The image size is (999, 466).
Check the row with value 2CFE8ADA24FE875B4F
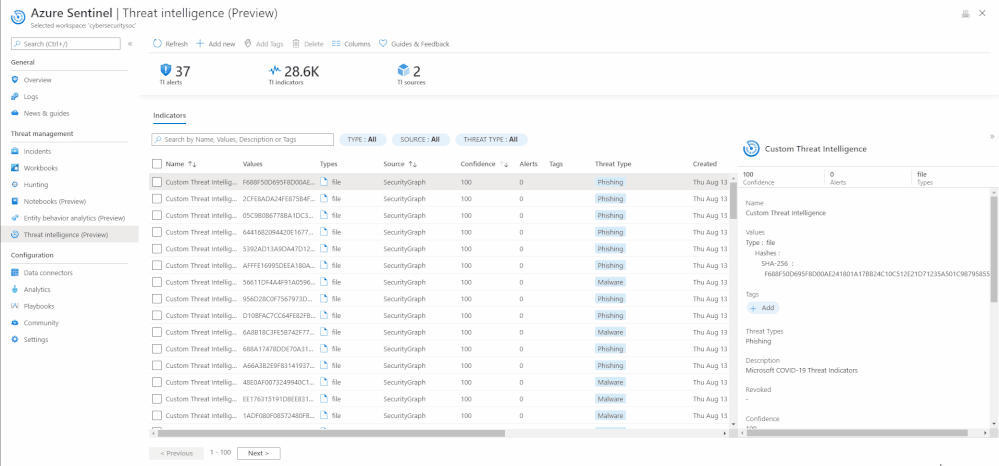pyautogui.click(x=157, y=199)
